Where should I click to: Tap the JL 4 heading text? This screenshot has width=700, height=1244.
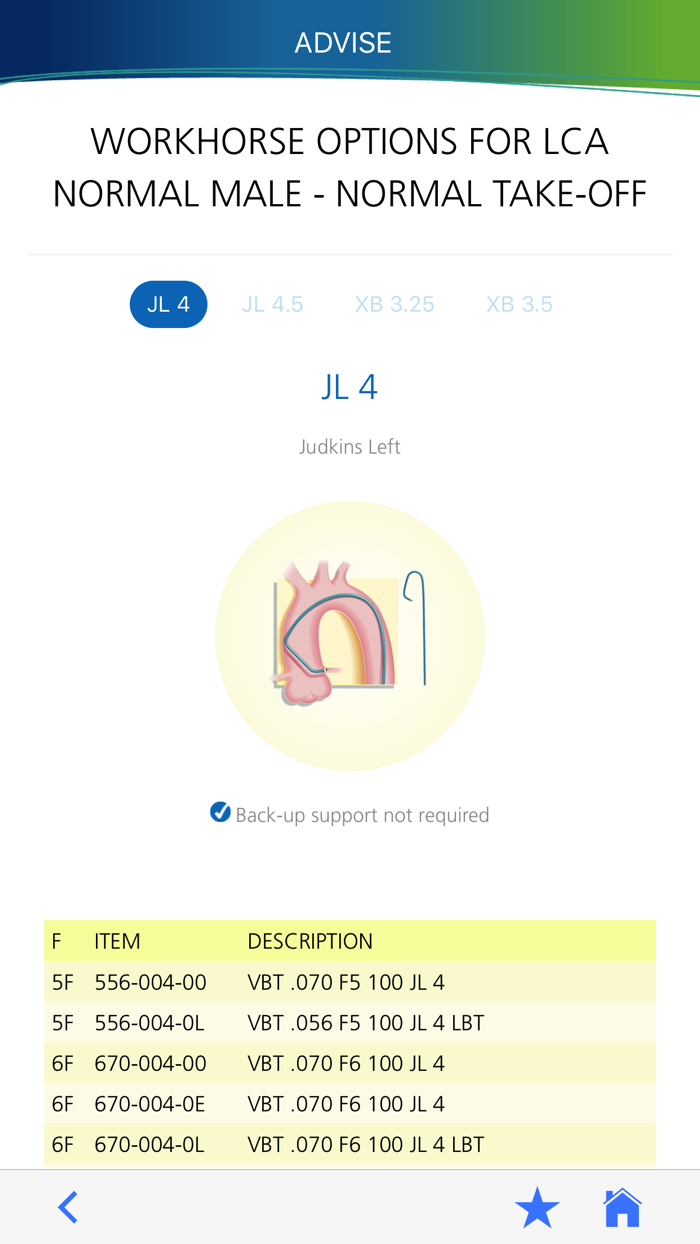(x=349, y=387)
